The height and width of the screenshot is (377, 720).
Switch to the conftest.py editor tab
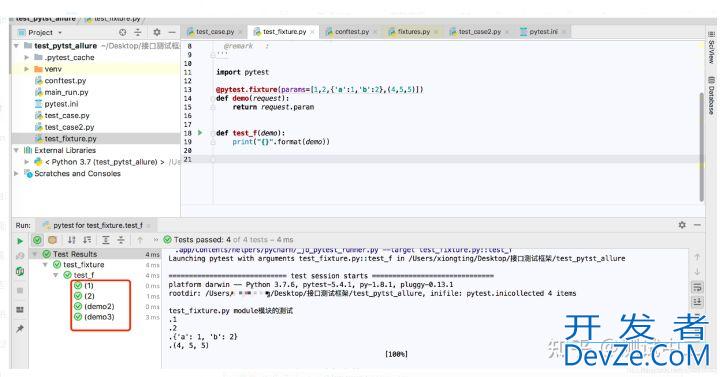(352, 32)
